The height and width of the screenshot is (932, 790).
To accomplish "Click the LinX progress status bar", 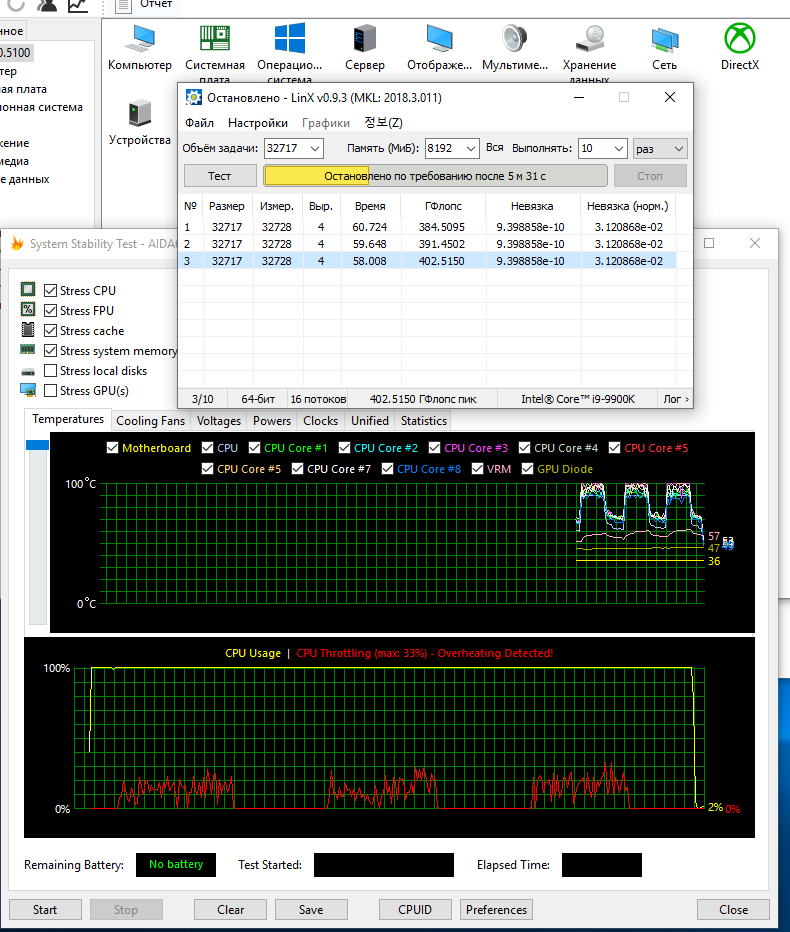I will click(x=435, y=176).
